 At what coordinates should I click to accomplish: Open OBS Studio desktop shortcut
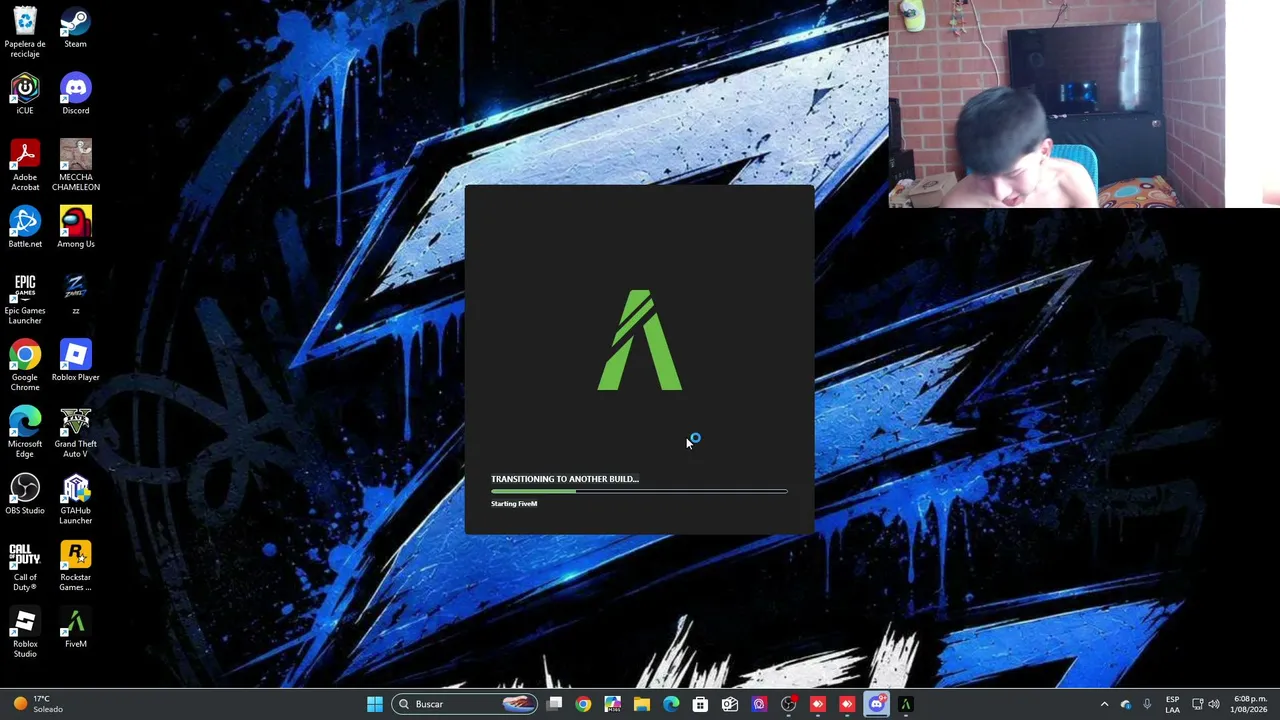click(25, 494)
